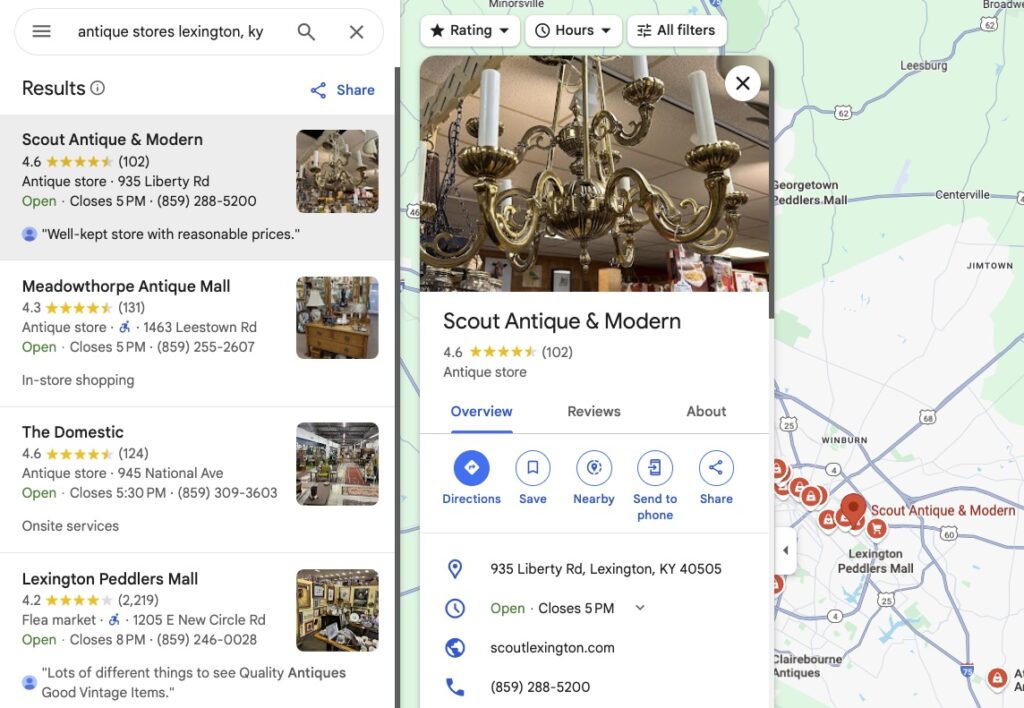The height and width of the screenshot is (708, 1024).
Task: Click the tune icon in All filters
Action: tap(644, 31)
